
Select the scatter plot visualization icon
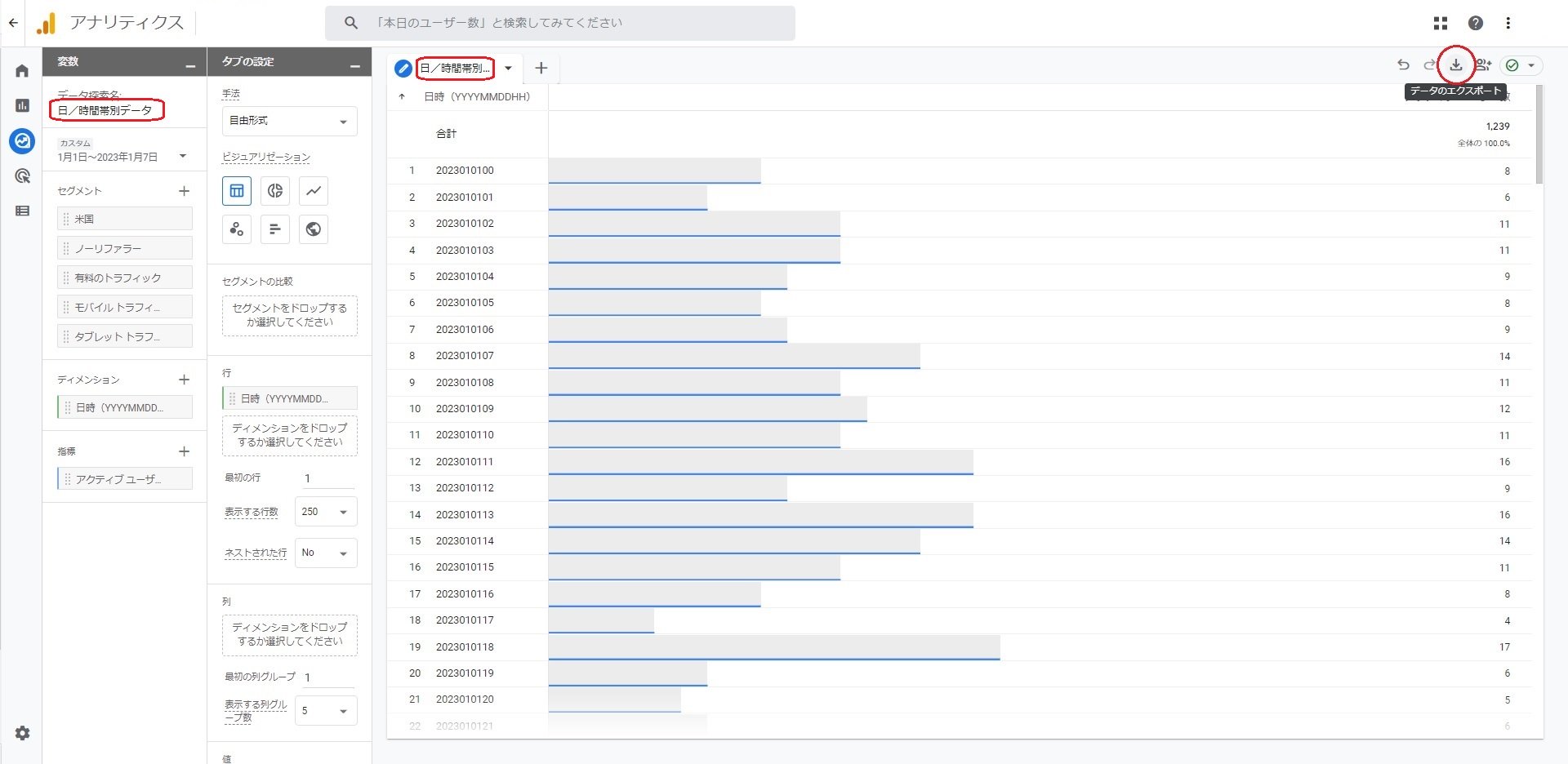[x=237, y=229]
